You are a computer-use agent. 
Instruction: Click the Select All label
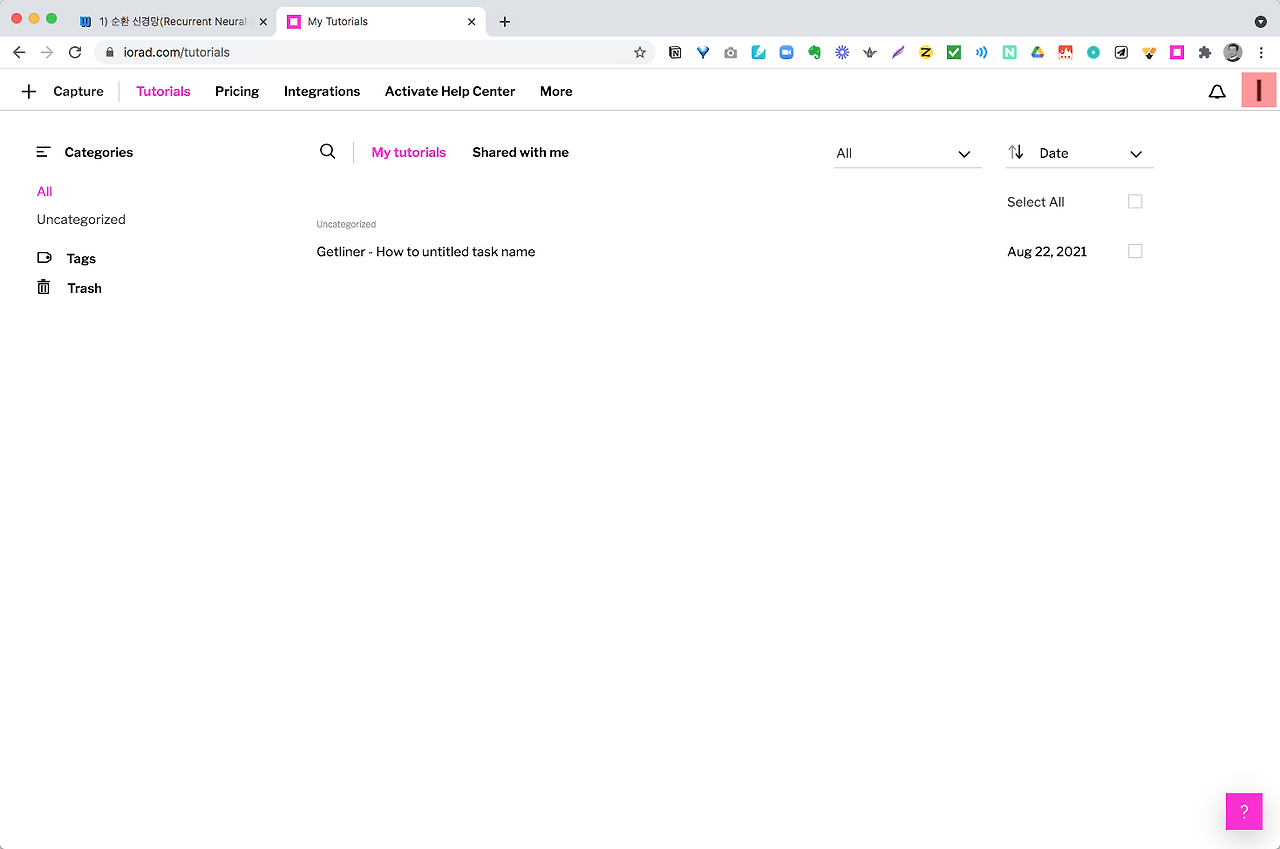pyautogui.click(x=1036, y=202)
